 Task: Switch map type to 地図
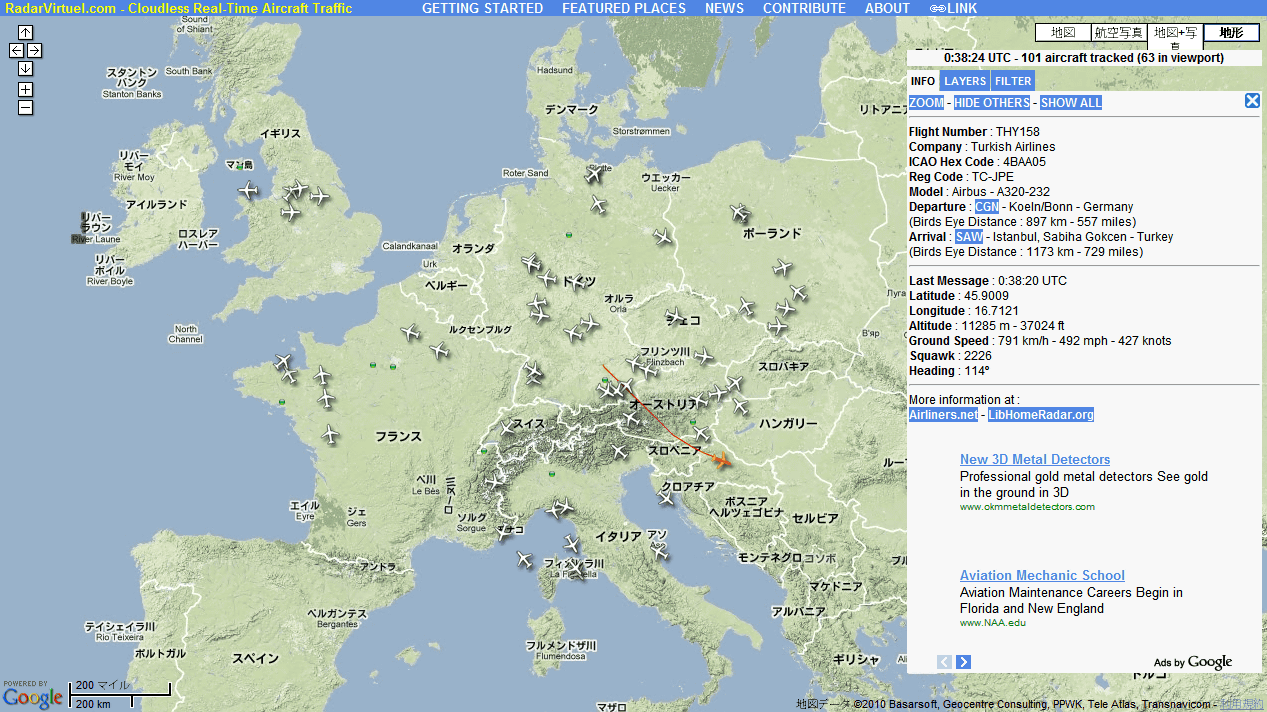[x=1062, y=33]
